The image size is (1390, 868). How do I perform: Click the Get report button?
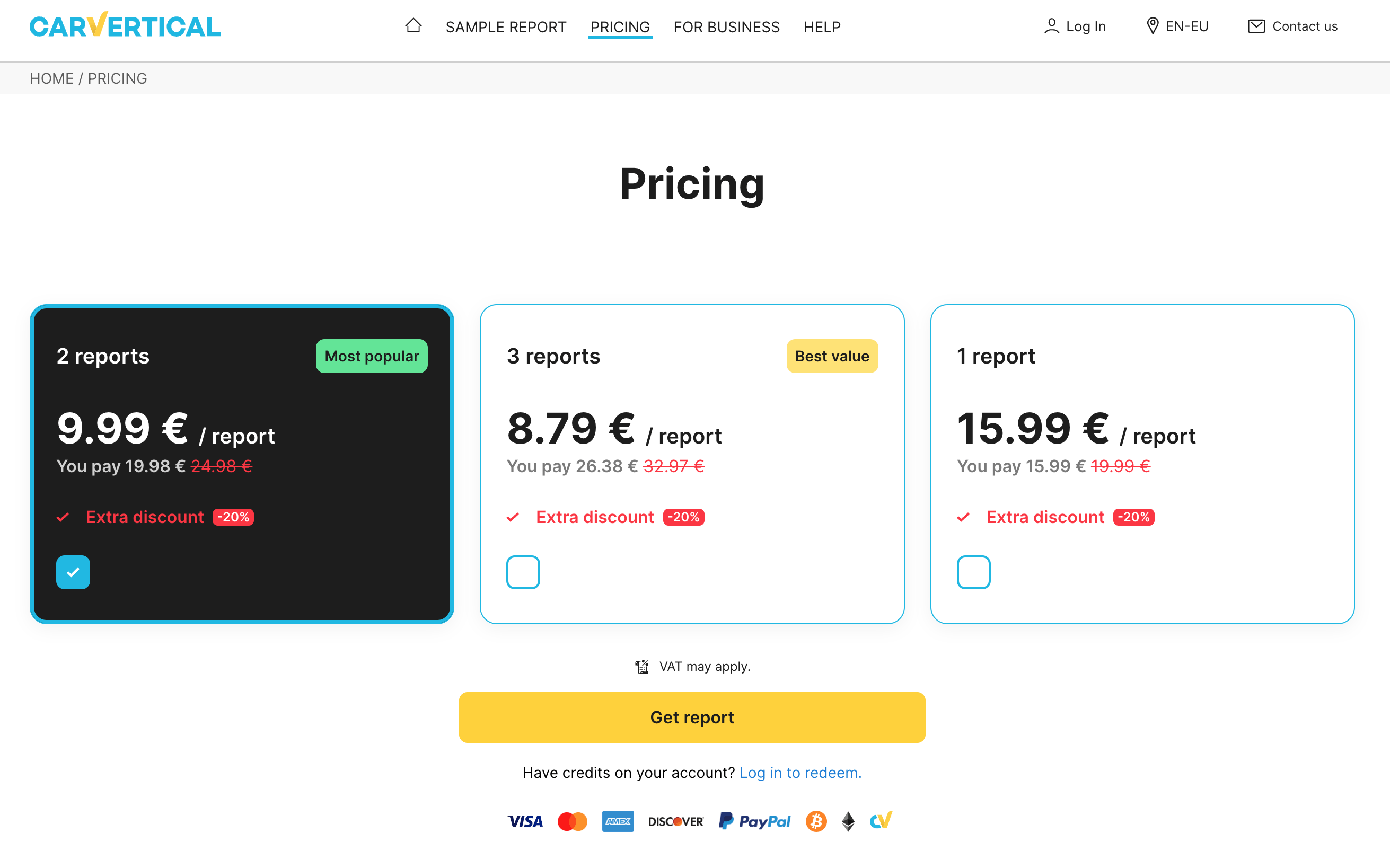pos(691,717)
